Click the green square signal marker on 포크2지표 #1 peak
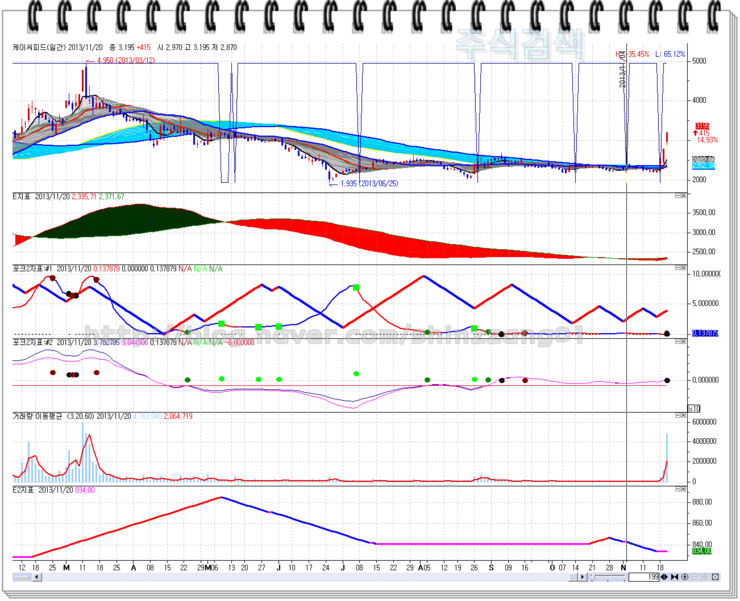 tap(356, 287)
